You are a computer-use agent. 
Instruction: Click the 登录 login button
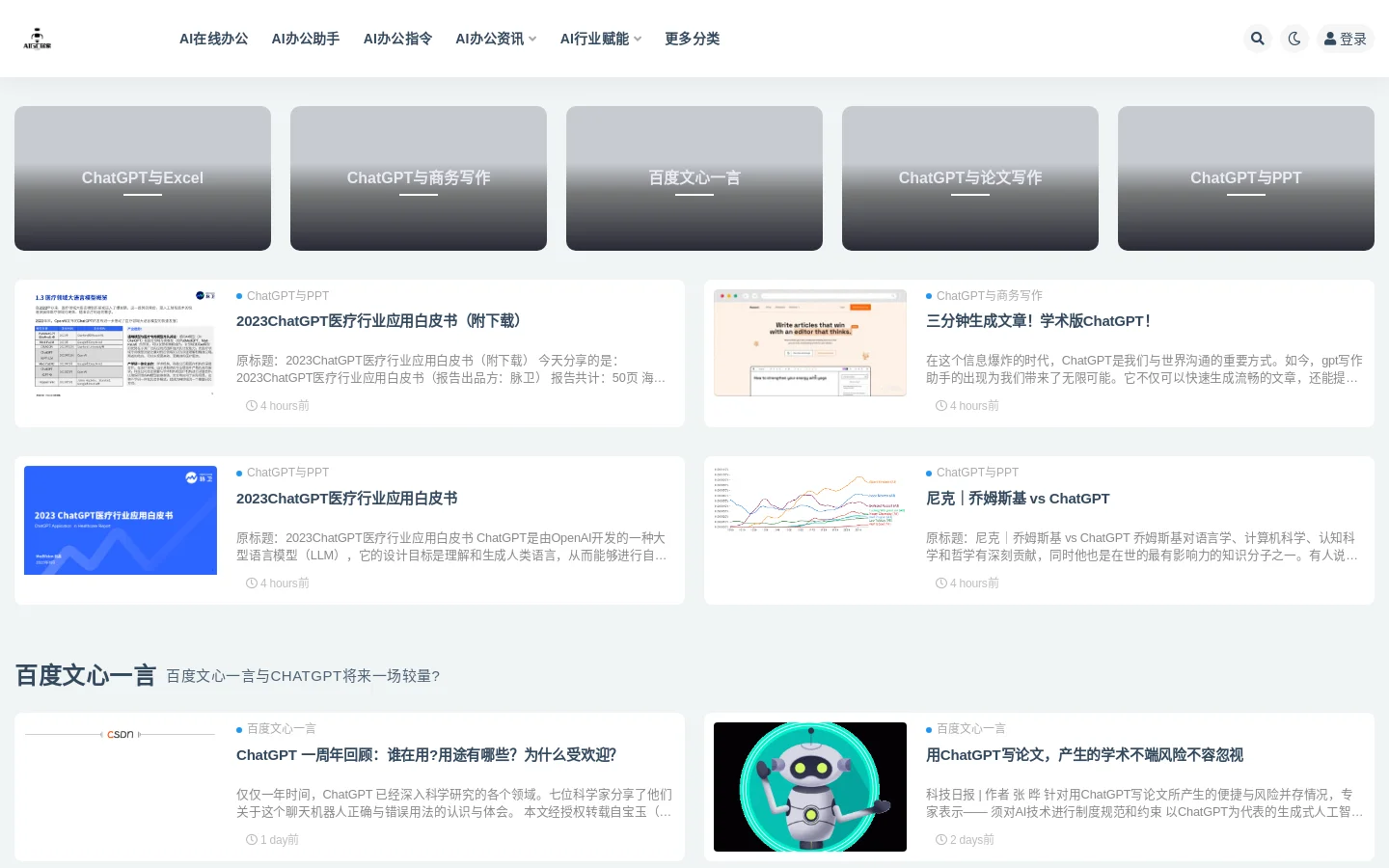pyautogui.click(x=1345, y=39)
